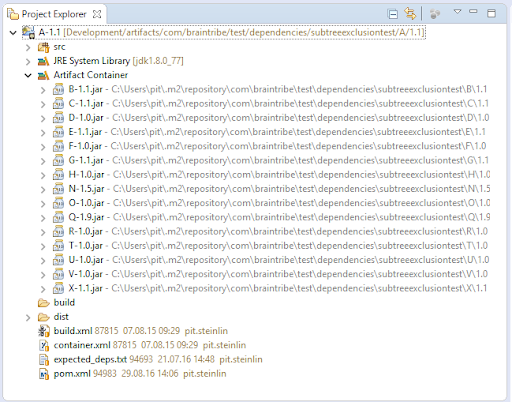Screen dimensions: 512x402
Task: Click the pom.xml Maven file icon
Action: [x=44, y=374]
